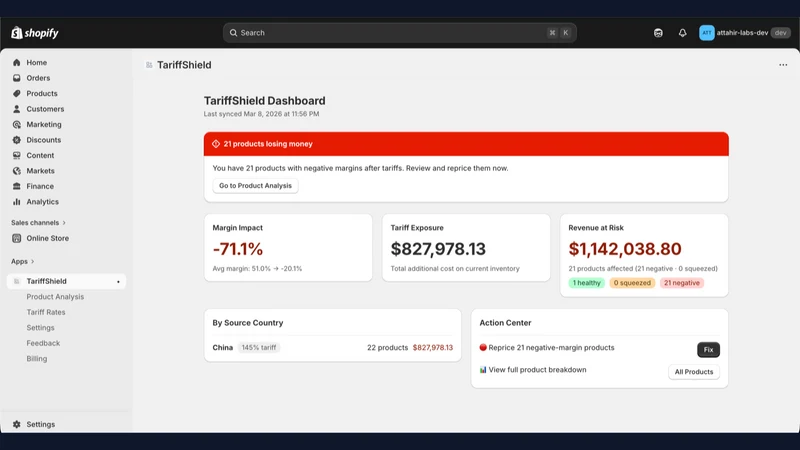Click the Shopify logo
Viewport: 800px width, 450px height.
(35, 33)
